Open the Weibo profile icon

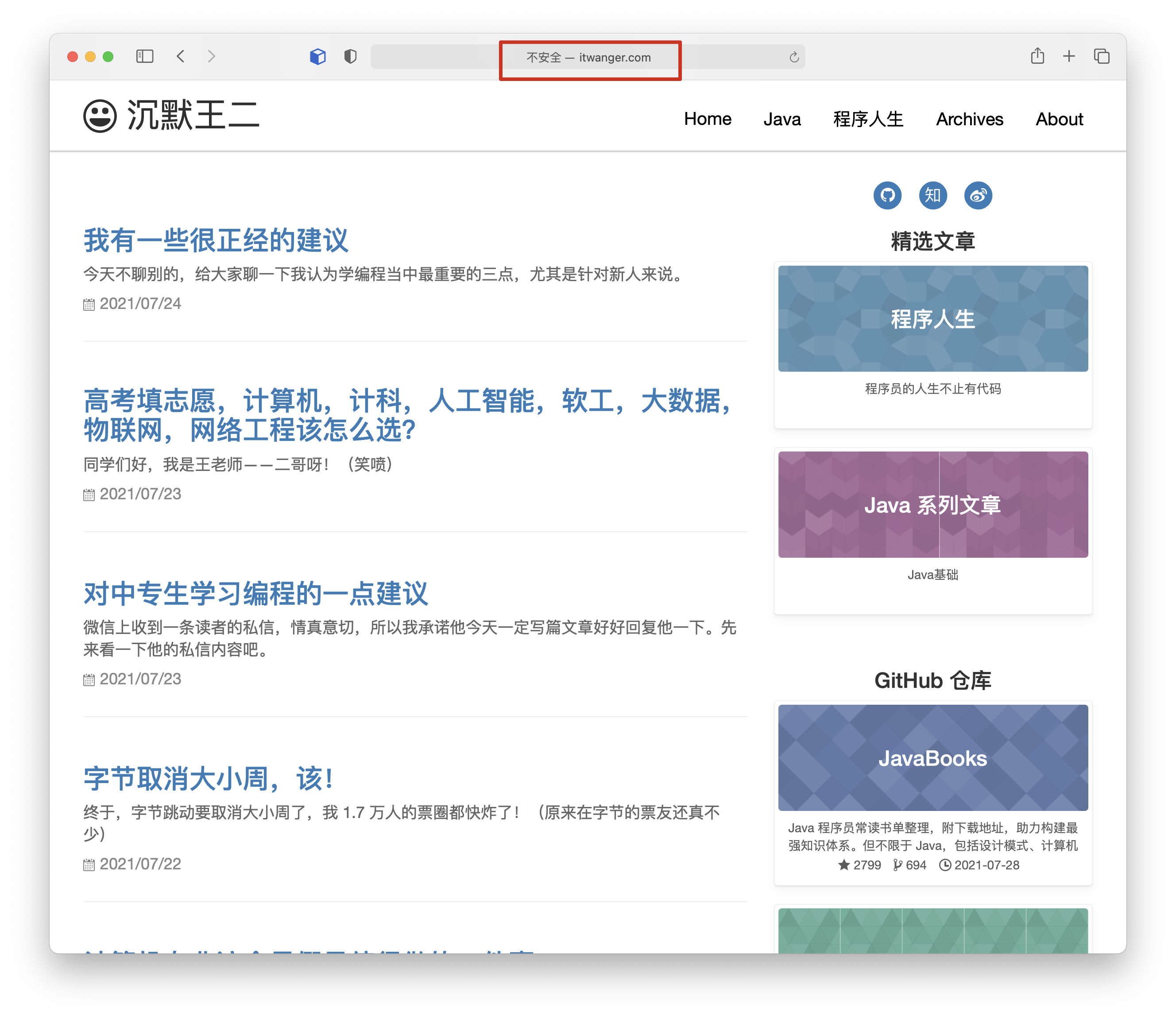978,196
